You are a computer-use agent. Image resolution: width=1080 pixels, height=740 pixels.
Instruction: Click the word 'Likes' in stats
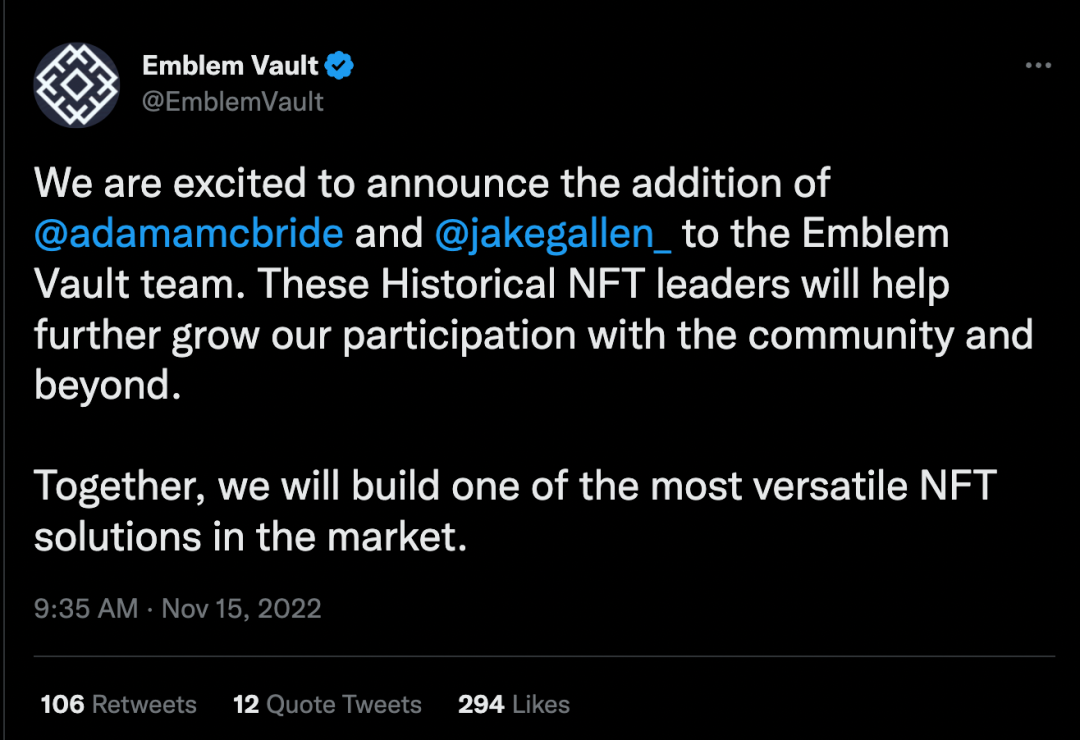[541, 704]
